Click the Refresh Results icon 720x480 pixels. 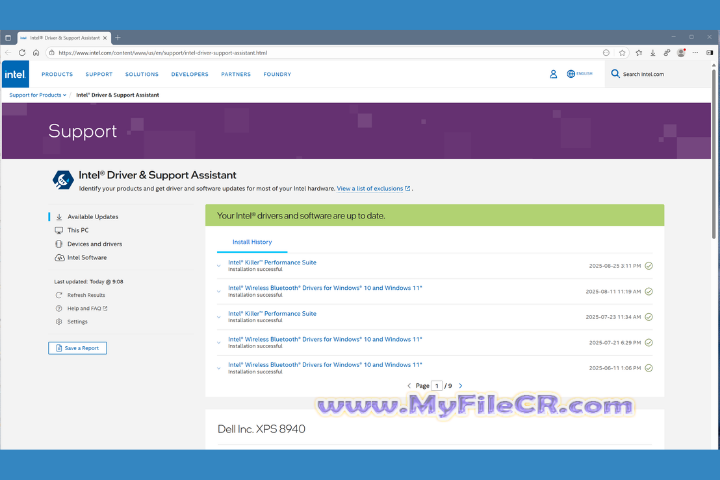click(x=59, y=295)
